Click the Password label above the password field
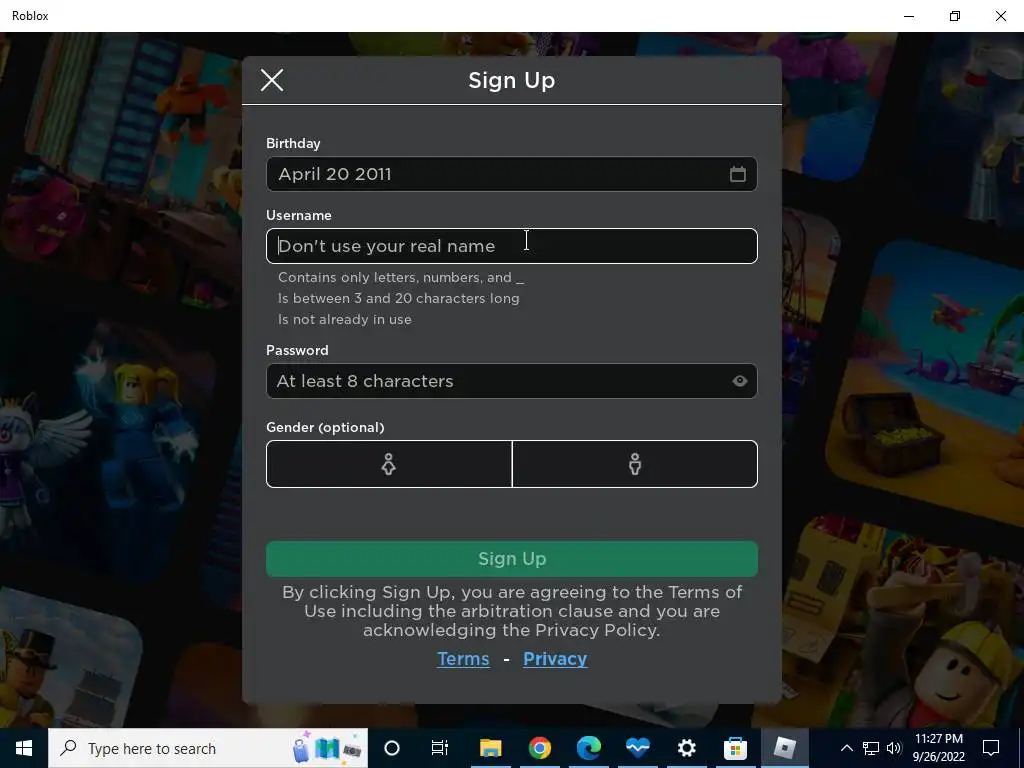This screenshot has width=1024, height=768. pyautogui.click(x=297, y=350)
